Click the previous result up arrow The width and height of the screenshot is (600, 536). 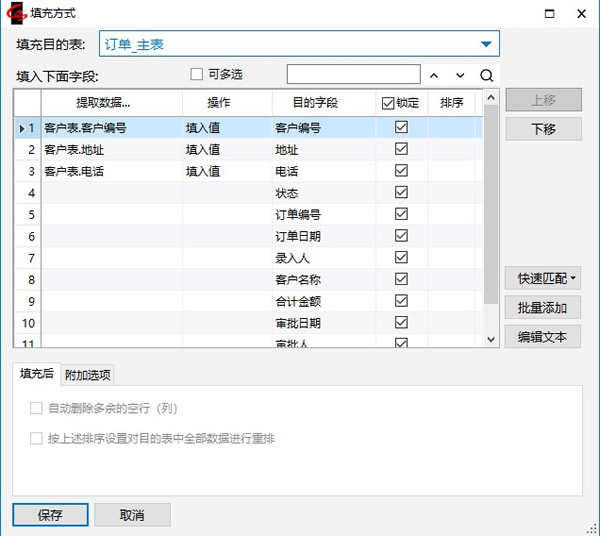tap(434, 75)
